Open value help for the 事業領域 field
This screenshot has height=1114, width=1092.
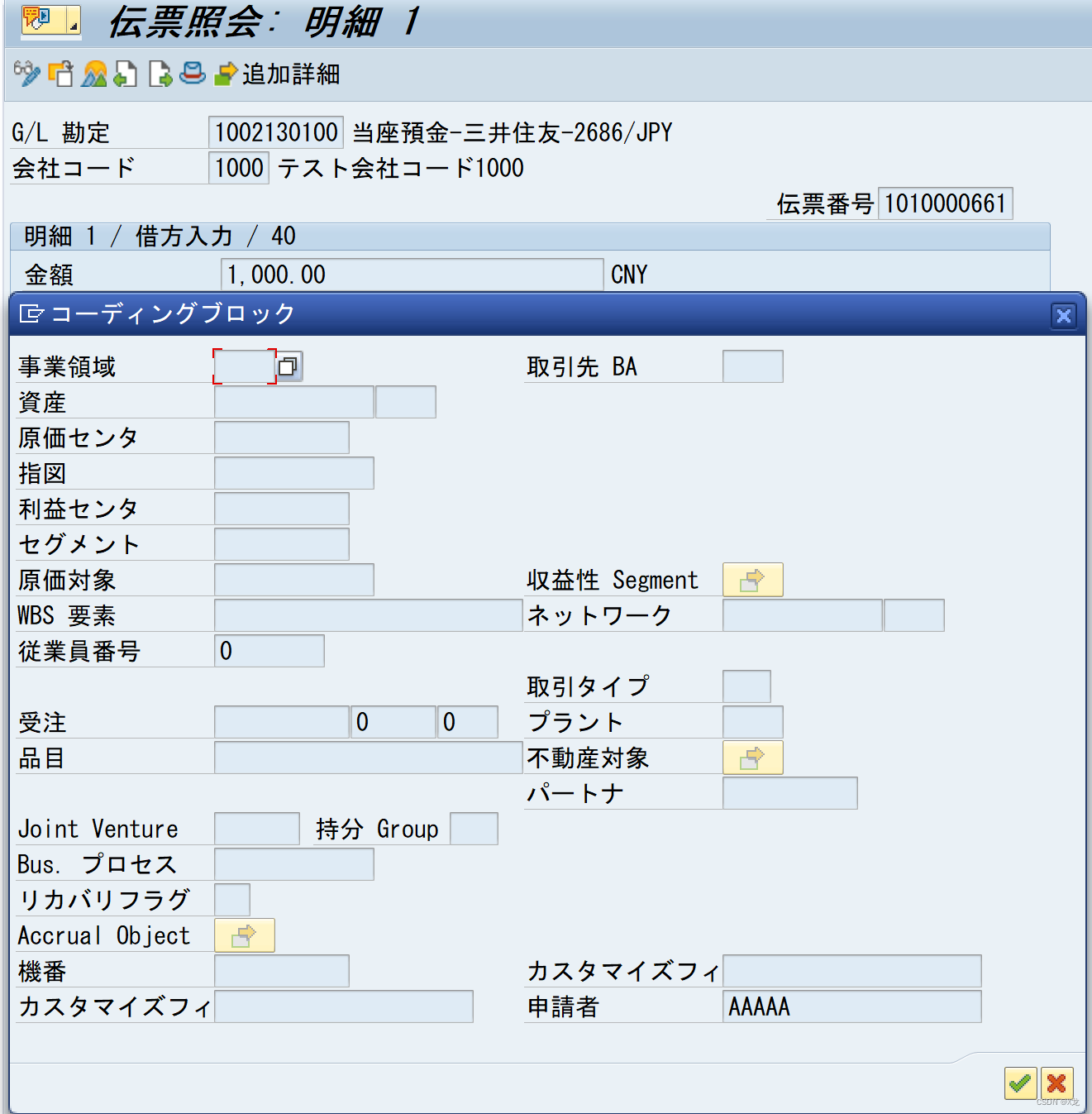291,365
